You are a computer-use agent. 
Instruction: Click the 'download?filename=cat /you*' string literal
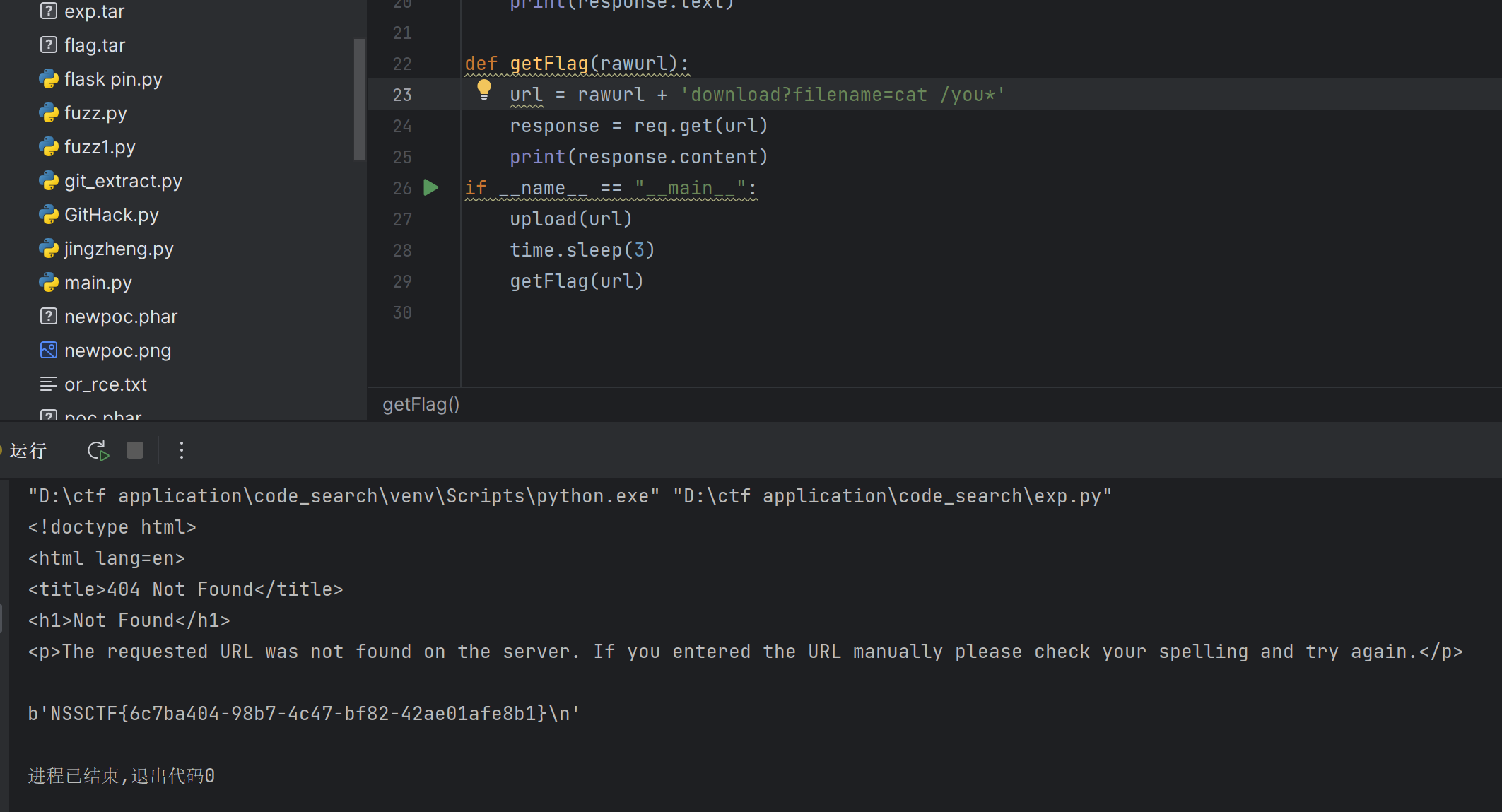pos(842,95)
